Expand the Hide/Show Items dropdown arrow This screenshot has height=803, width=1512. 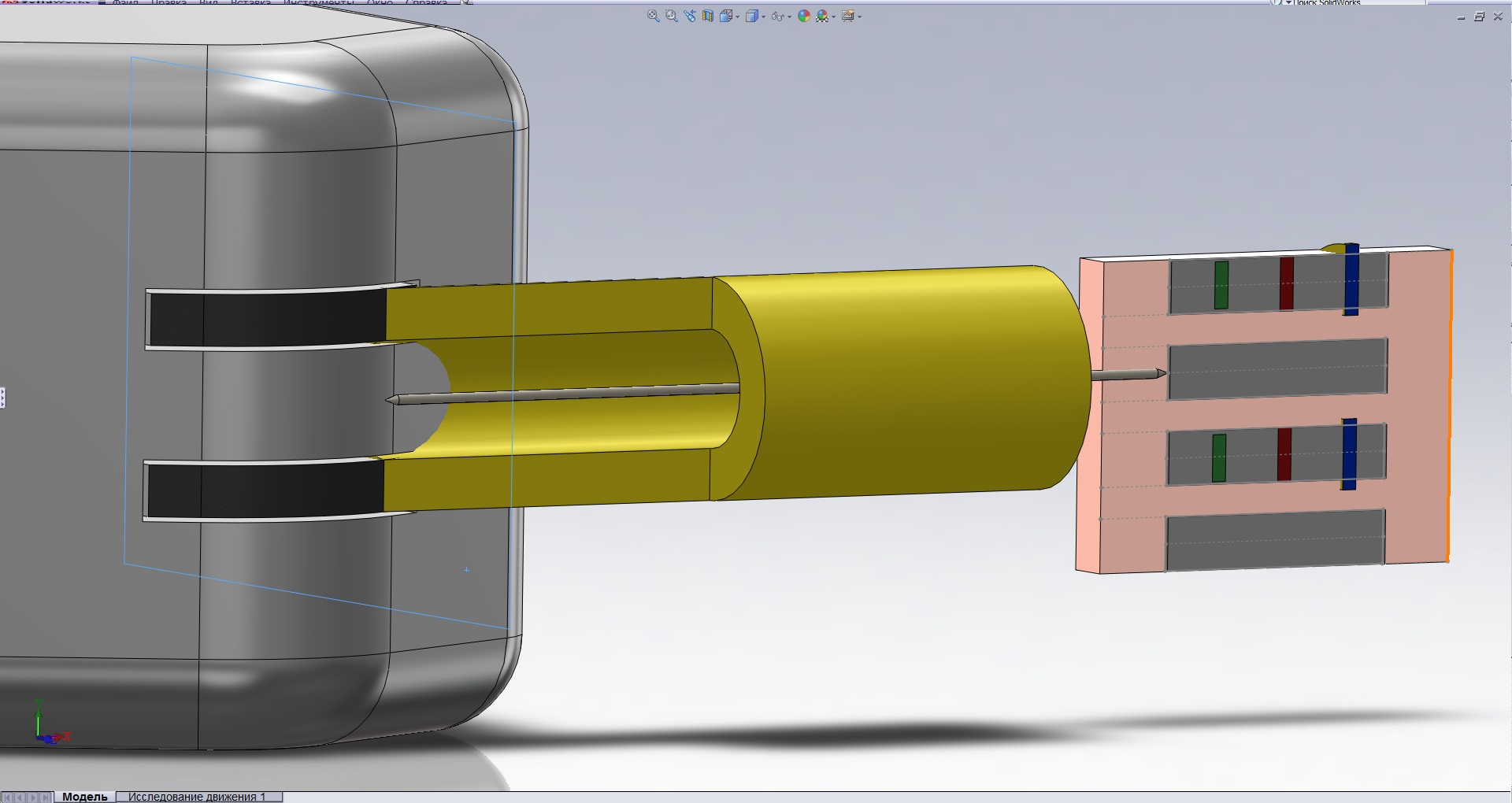click(789, 17)
